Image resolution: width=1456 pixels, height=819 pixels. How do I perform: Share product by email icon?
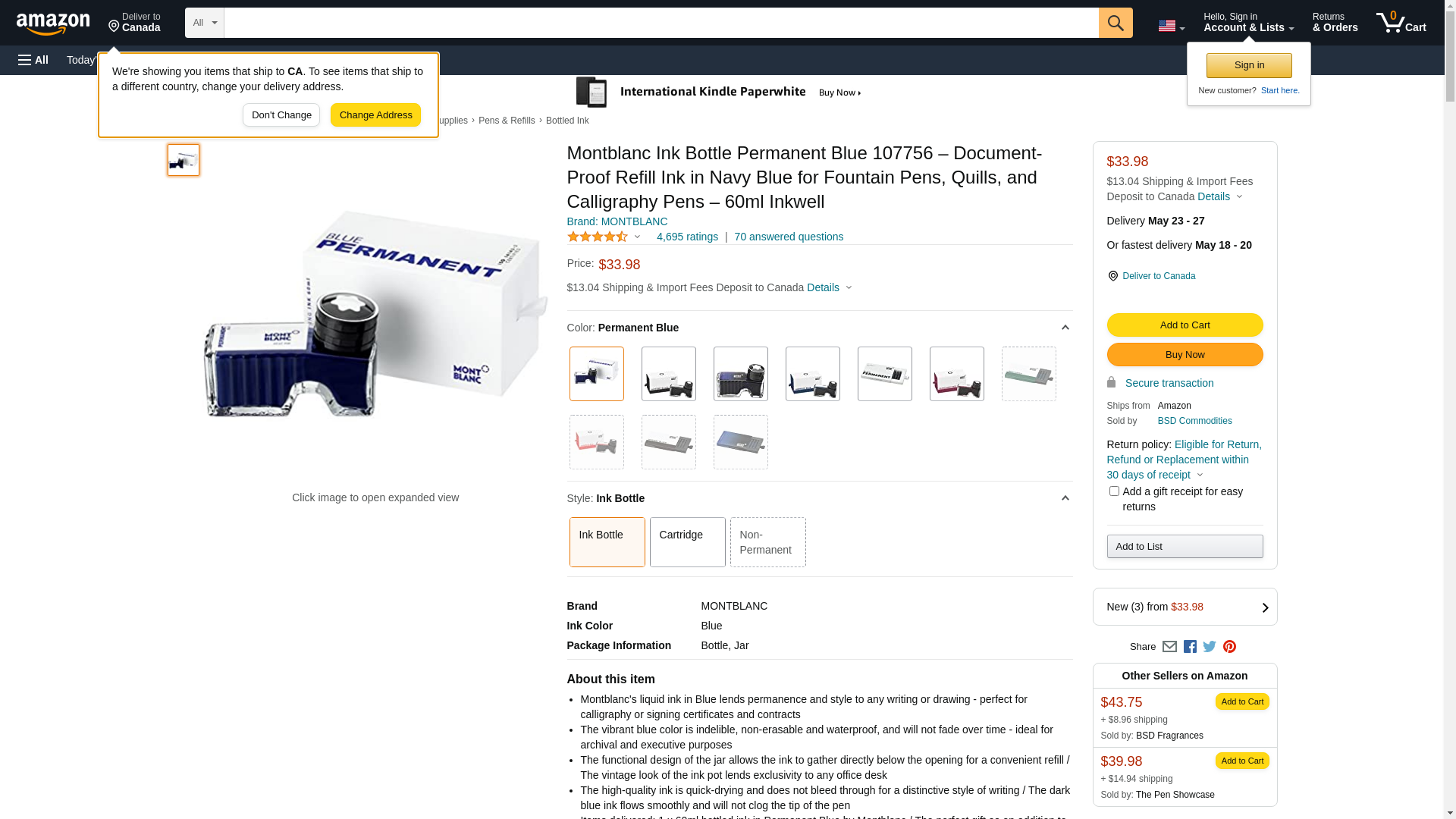[x=1169, y=647]
